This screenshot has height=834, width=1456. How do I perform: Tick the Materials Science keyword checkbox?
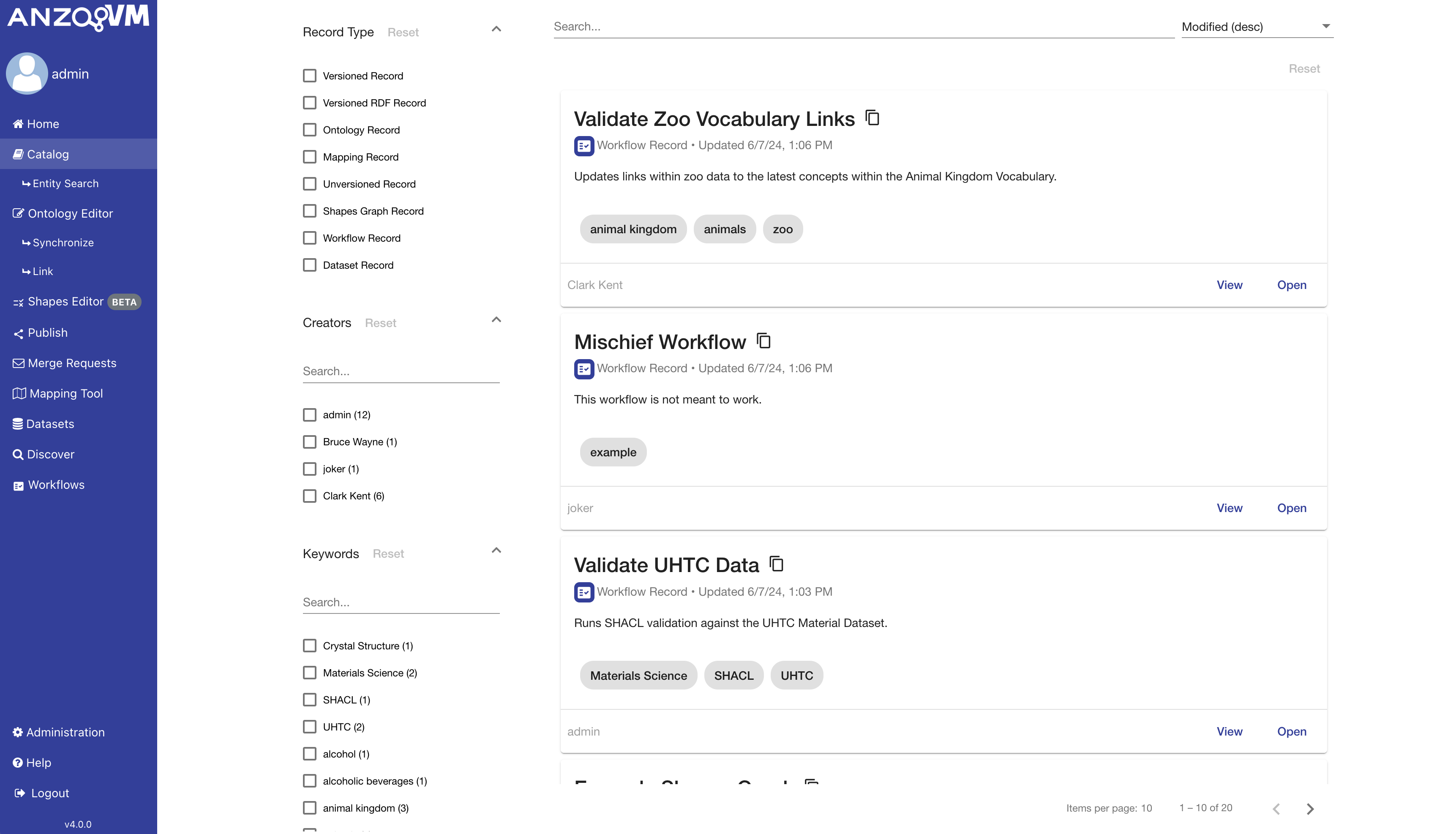(309, 673)
